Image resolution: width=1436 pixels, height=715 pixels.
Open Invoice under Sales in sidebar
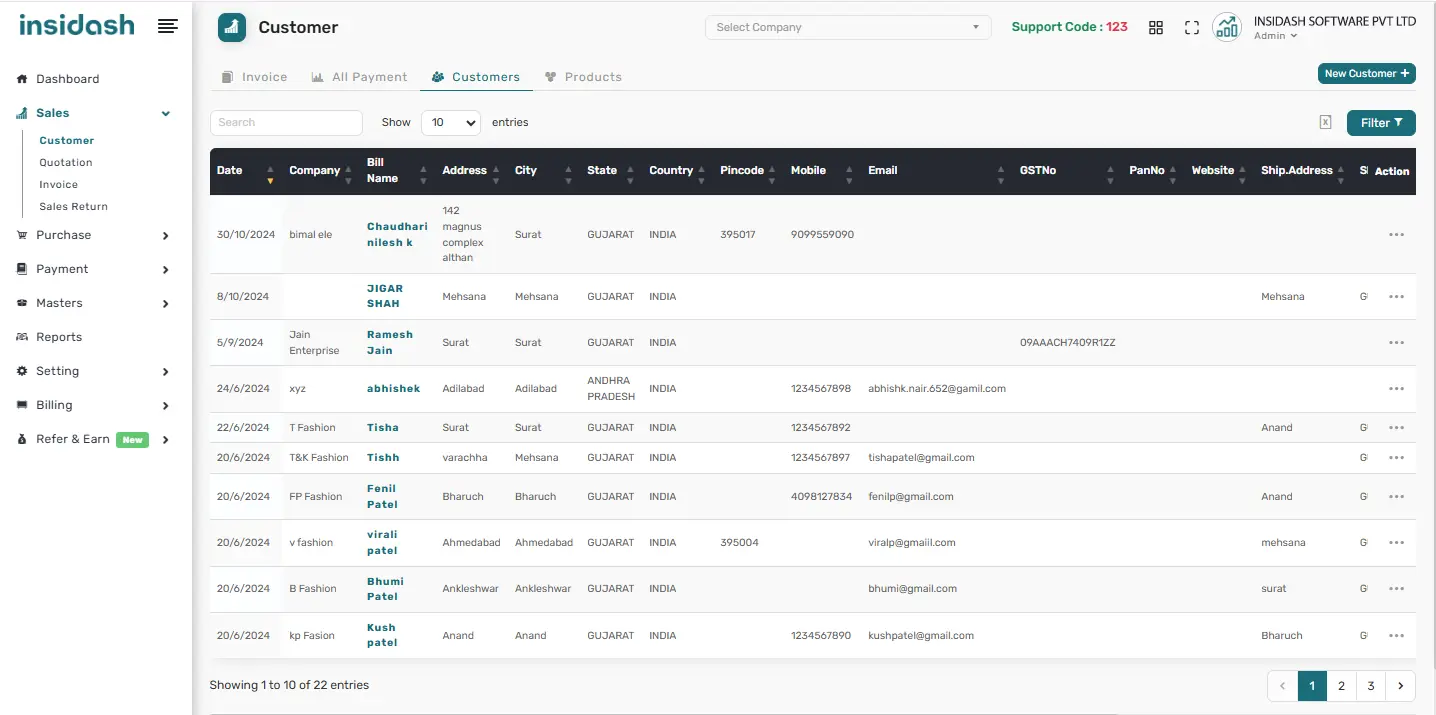pos(58,184)
